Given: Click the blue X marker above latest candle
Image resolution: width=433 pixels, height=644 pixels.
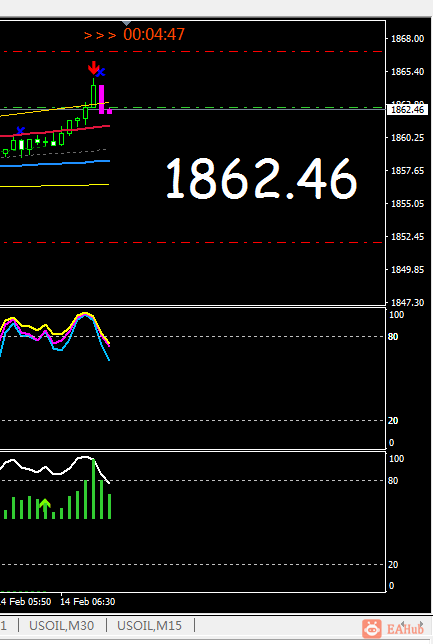Looking at the screenshot, I should [101, 73].
